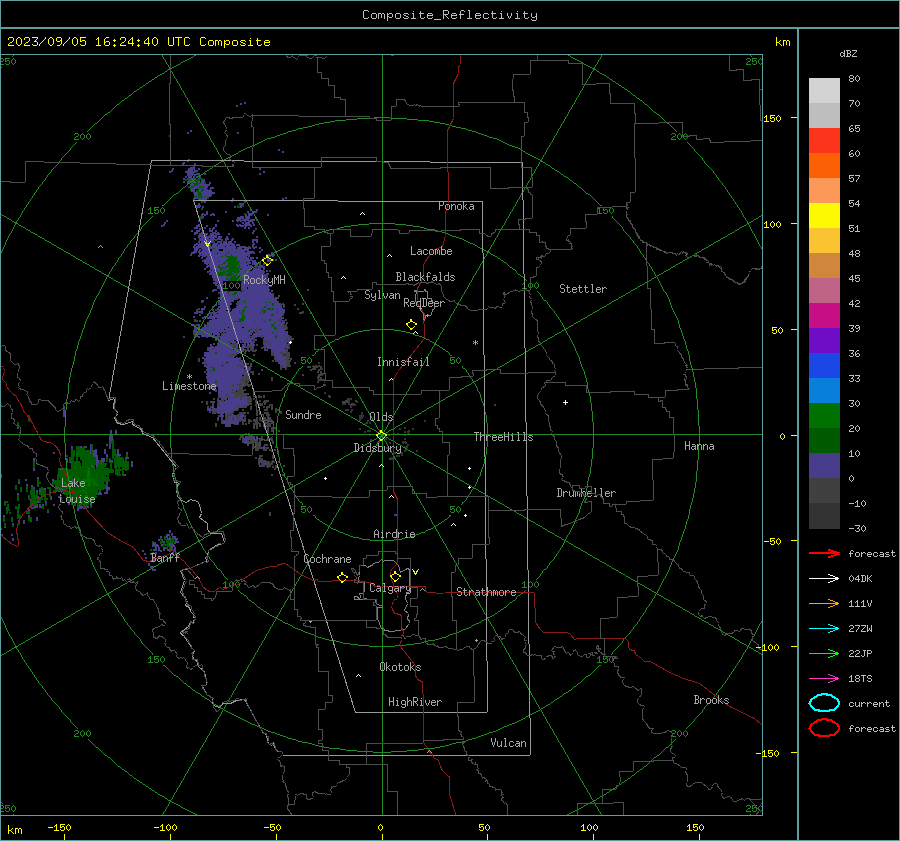Screen dimensions: 900x841
Task: Click the HighRiver label
Action: point(415,702)
